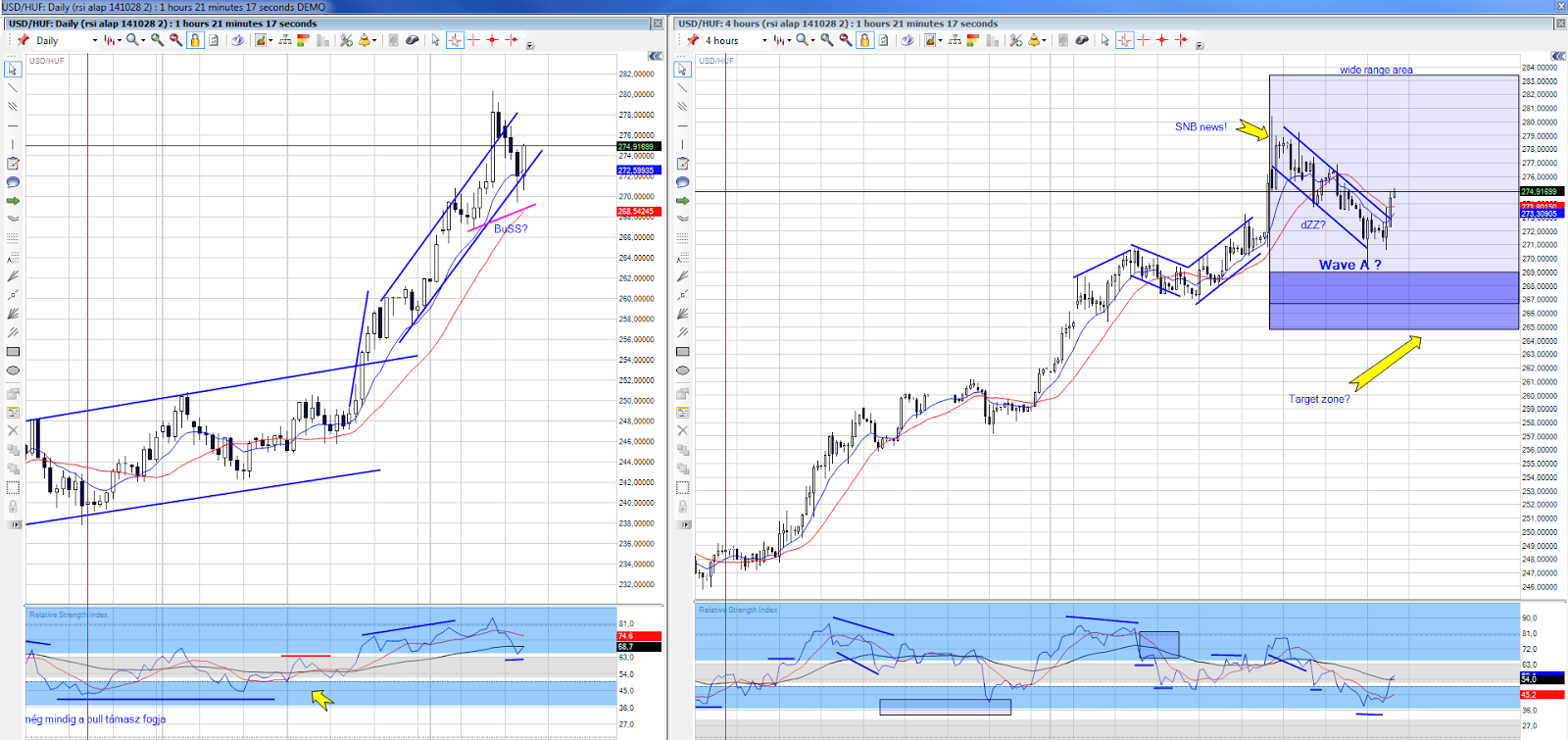Zoom in on the 4 hours chart
Screen dimensions: 1568x740
point(827,40)
